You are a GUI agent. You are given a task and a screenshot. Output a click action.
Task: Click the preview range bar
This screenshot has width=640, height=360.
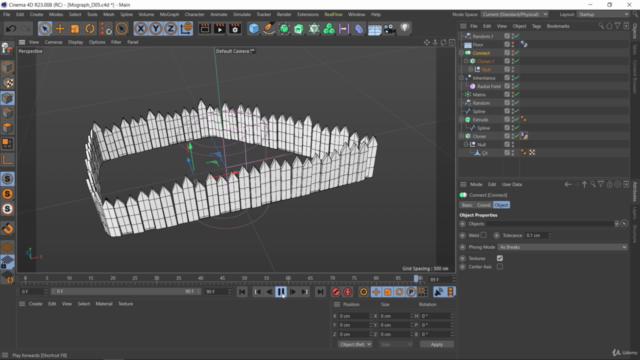point(126,292)
